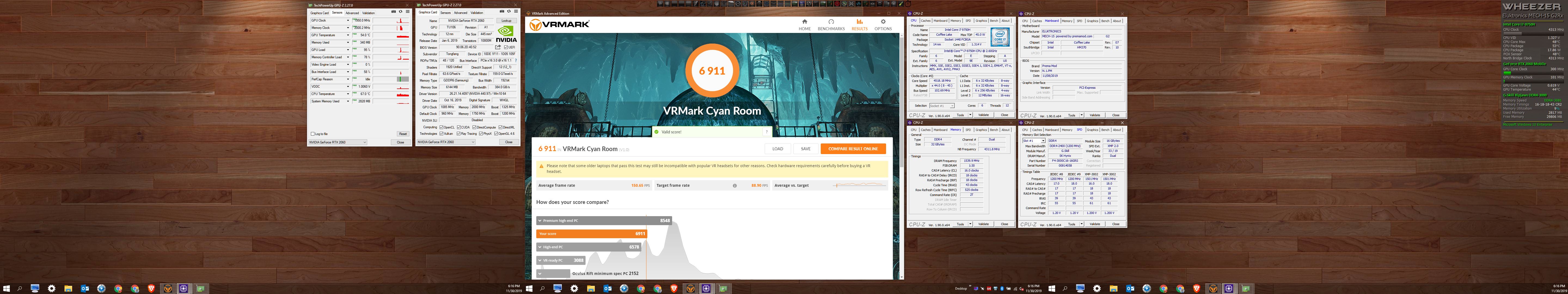1568x294 pixels.
Task: Toggle the OpenCL checkbox
Action: click(x=442, y=127)
